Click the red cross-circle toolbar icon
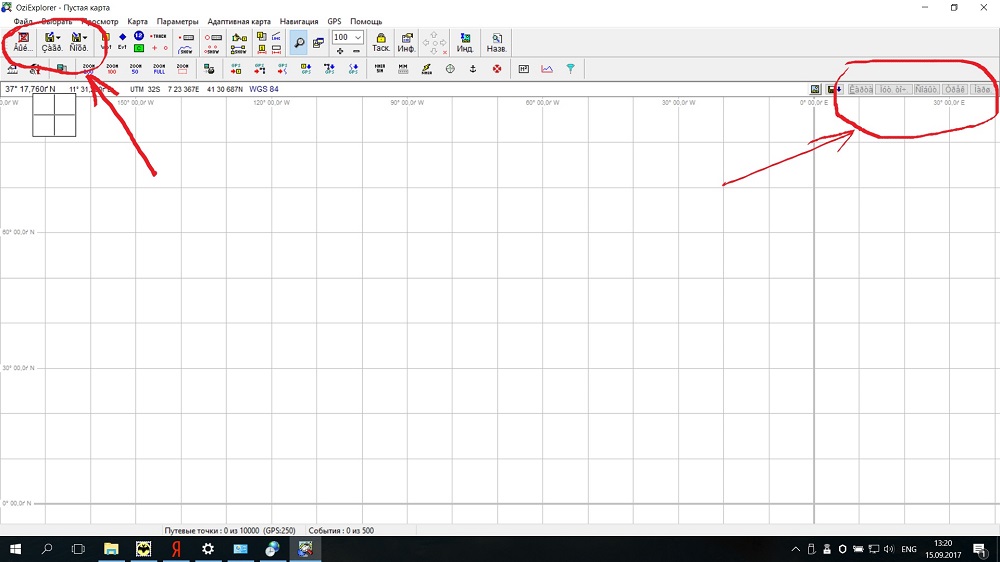Image resolution: width=1000 pixels, height=562 pixels. pyautogui.click(x=497, y=69)
